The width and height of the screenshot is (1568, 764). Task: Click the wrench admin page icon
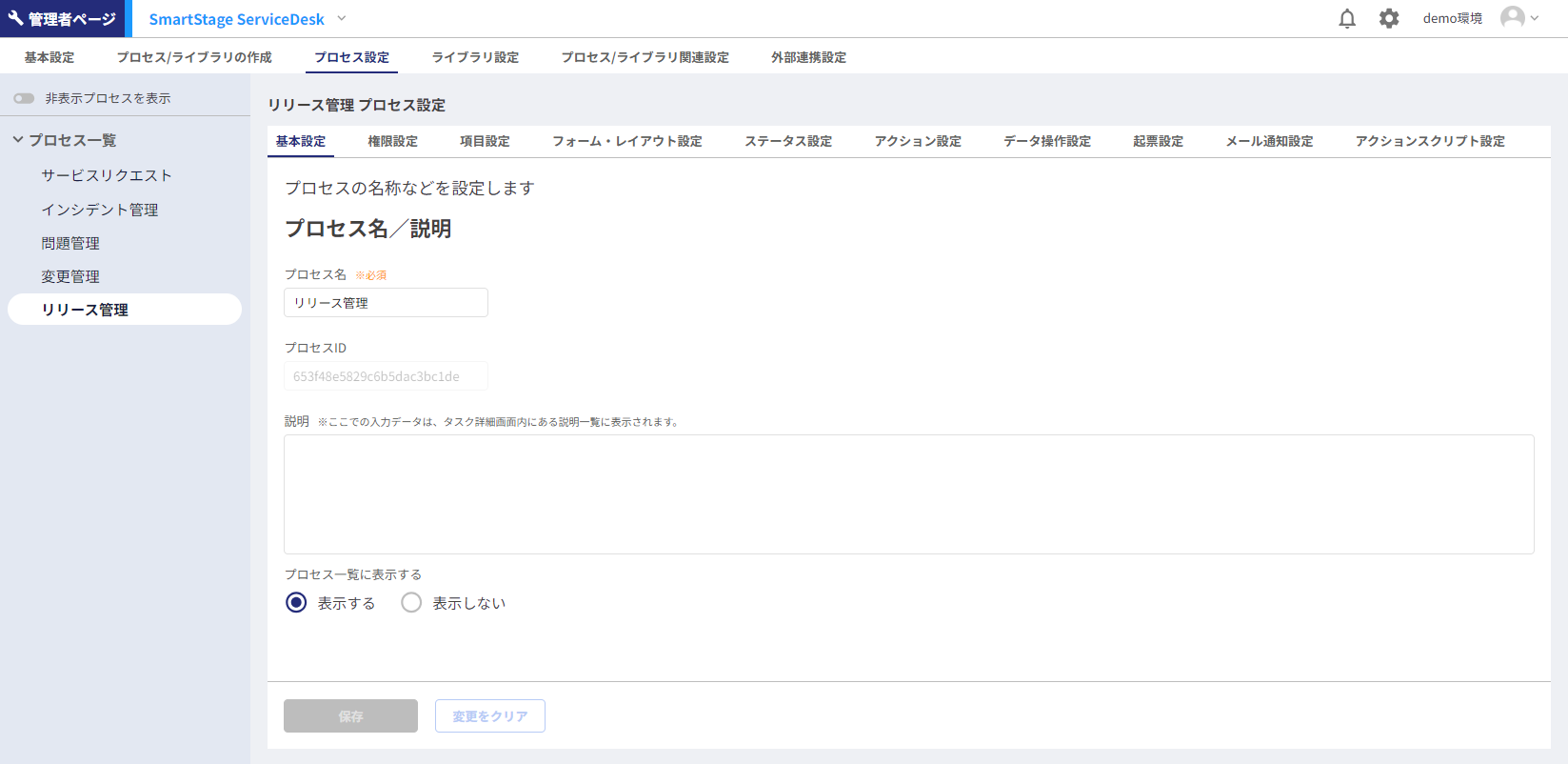tap(15, 19)
